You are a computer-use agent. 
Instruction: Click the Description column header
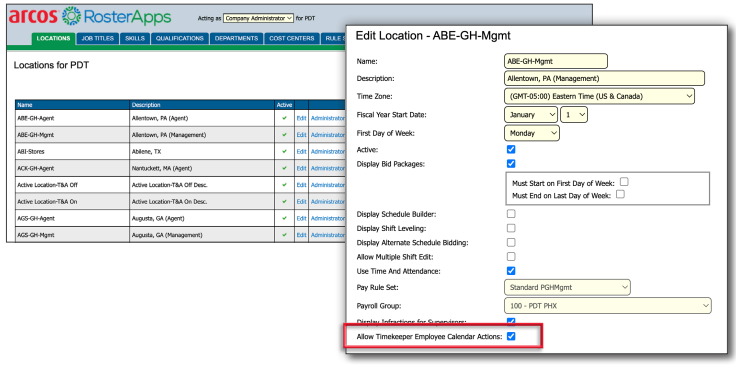pos(202,105)
